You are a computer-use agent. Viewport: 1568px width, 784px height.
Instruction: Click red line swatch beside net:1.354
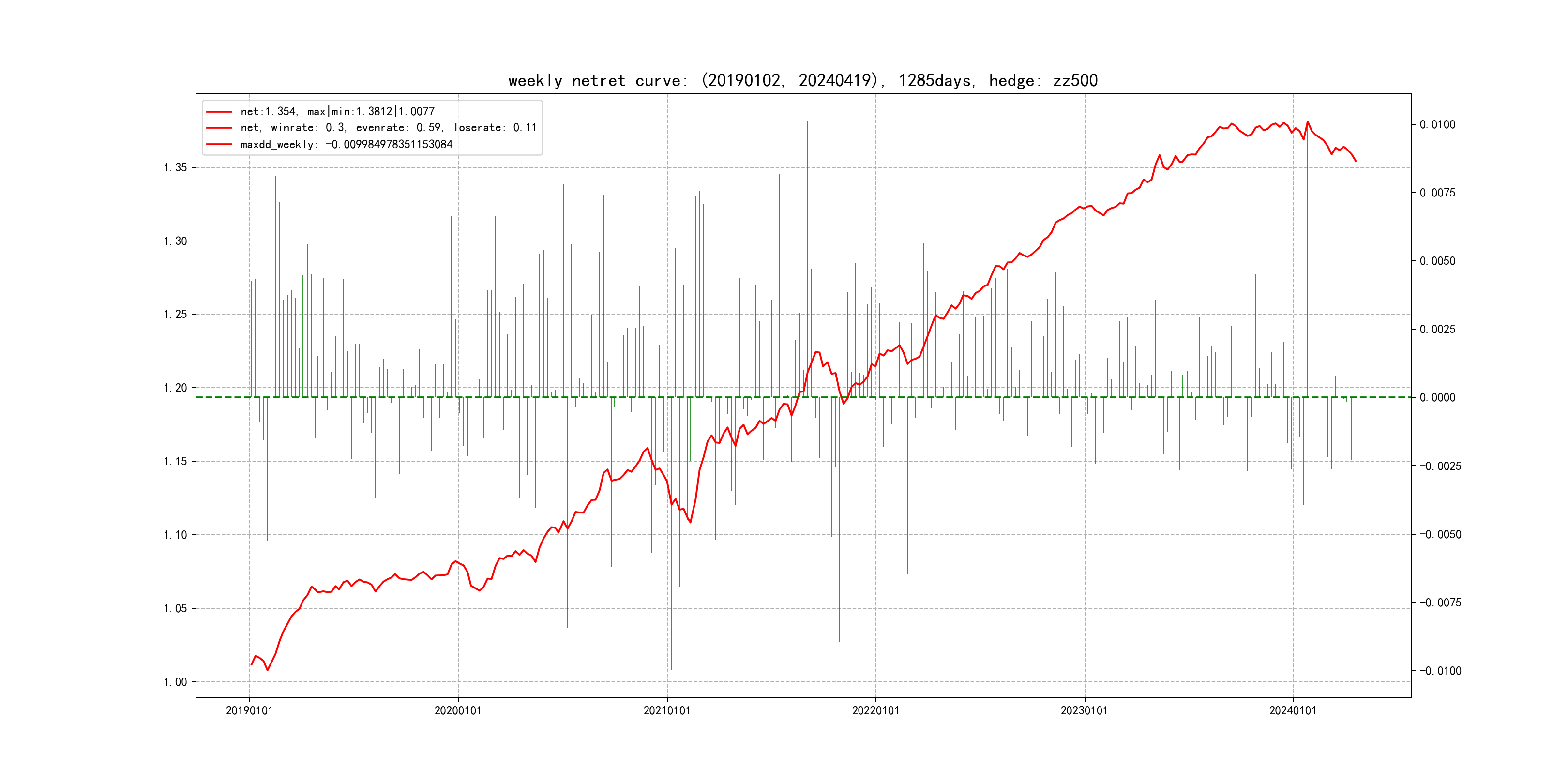tap(219, 112)
